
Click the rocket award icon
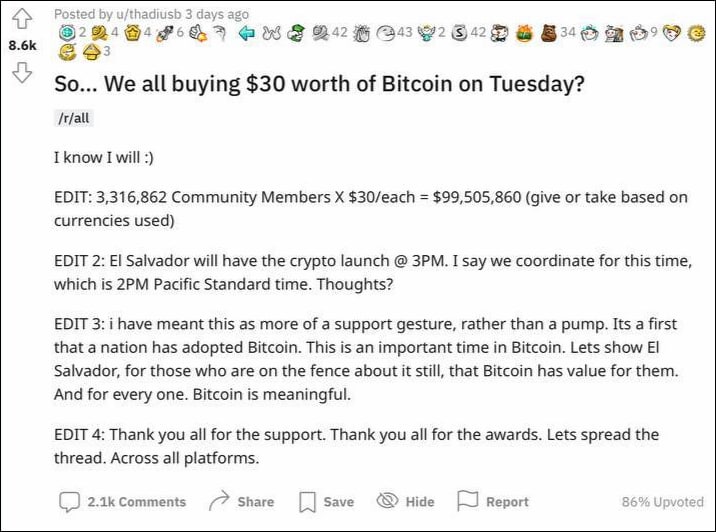[164, 33]
